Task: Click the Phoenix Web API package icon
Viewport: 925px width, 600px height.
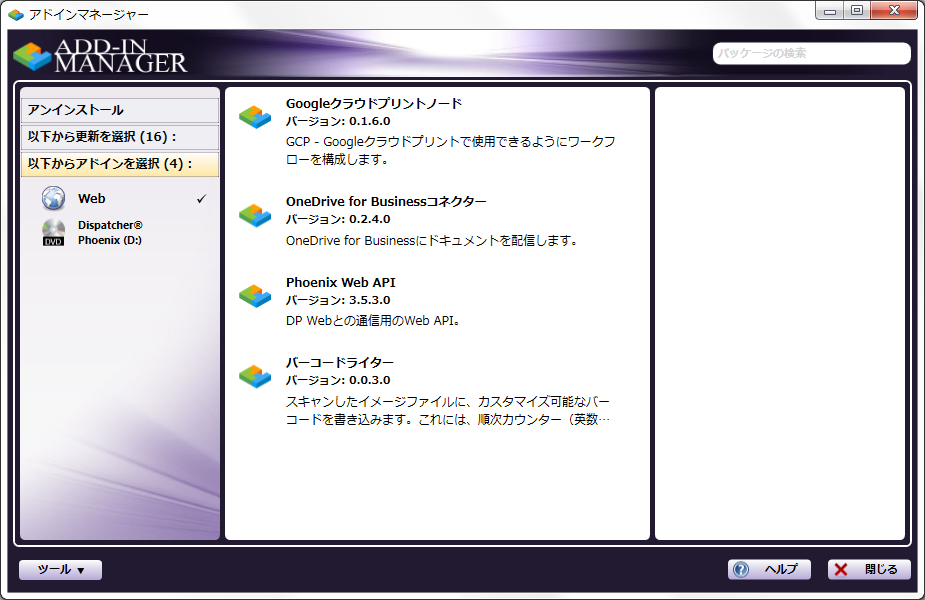Action: pyautogui.click(x=255, y=296)
